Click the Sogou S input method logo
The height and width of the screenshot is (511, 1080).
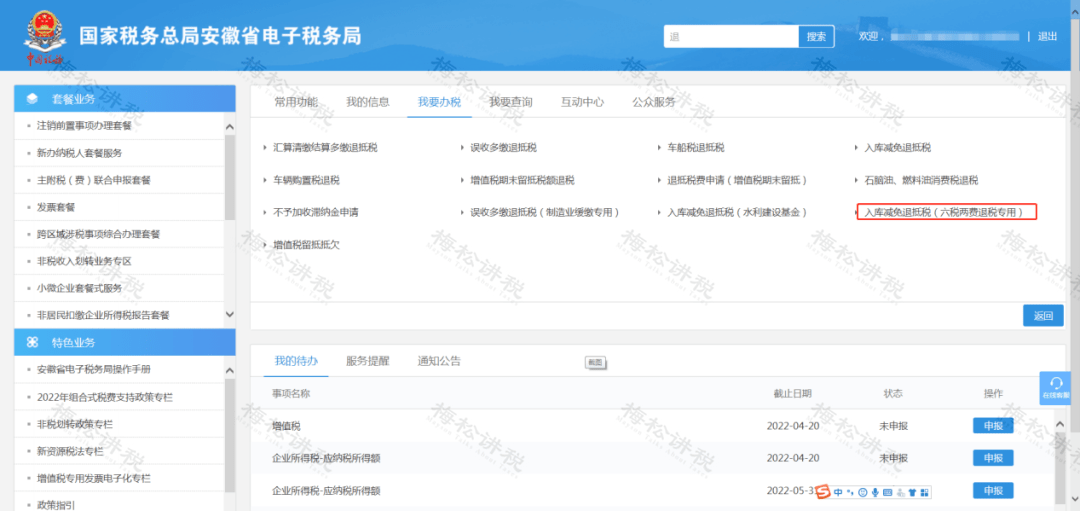click(x=822, y=492)
